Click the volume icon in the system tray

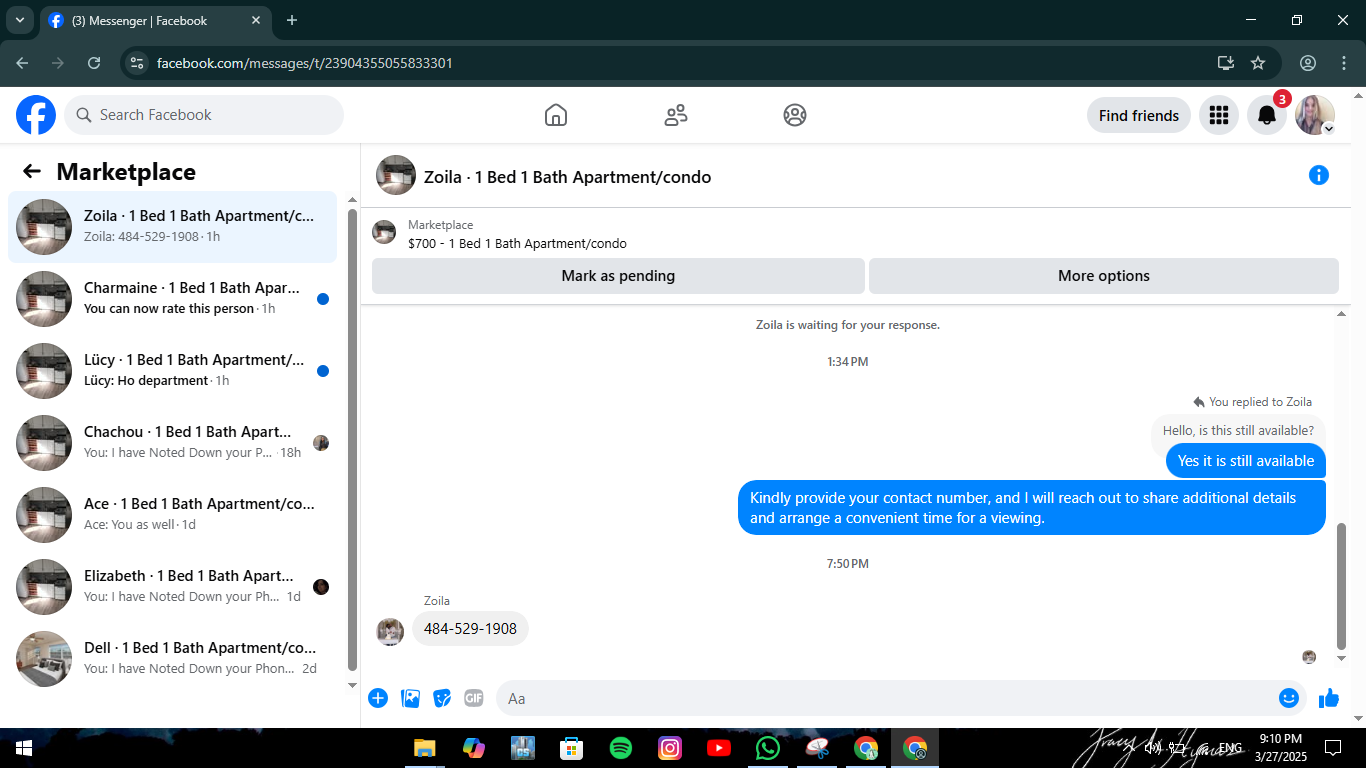point(1154,748)
